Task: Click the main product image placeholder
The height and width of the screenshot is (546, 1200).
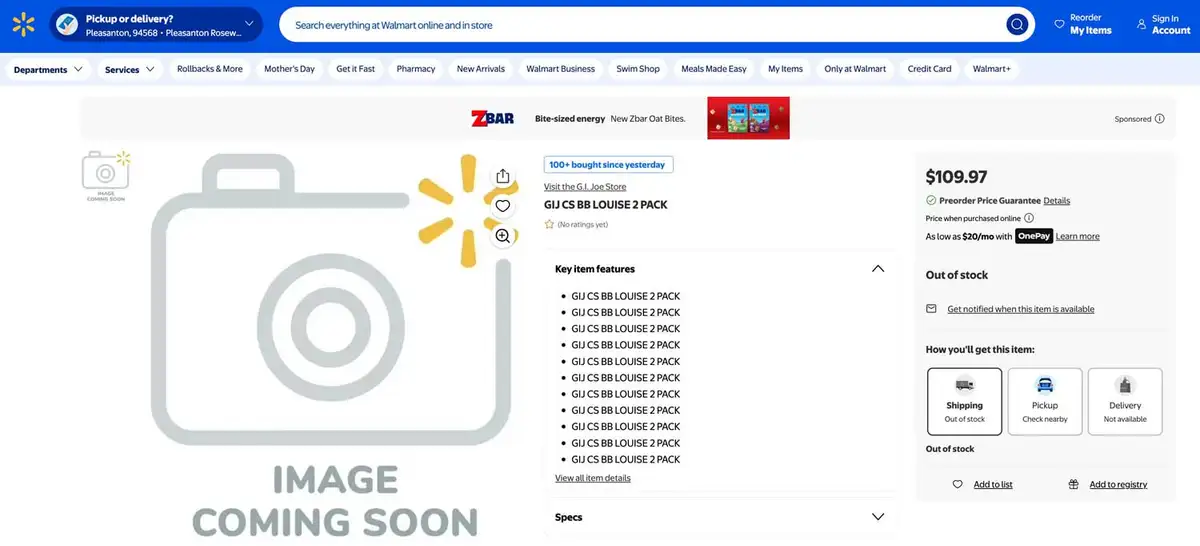Action: (335, 347)
